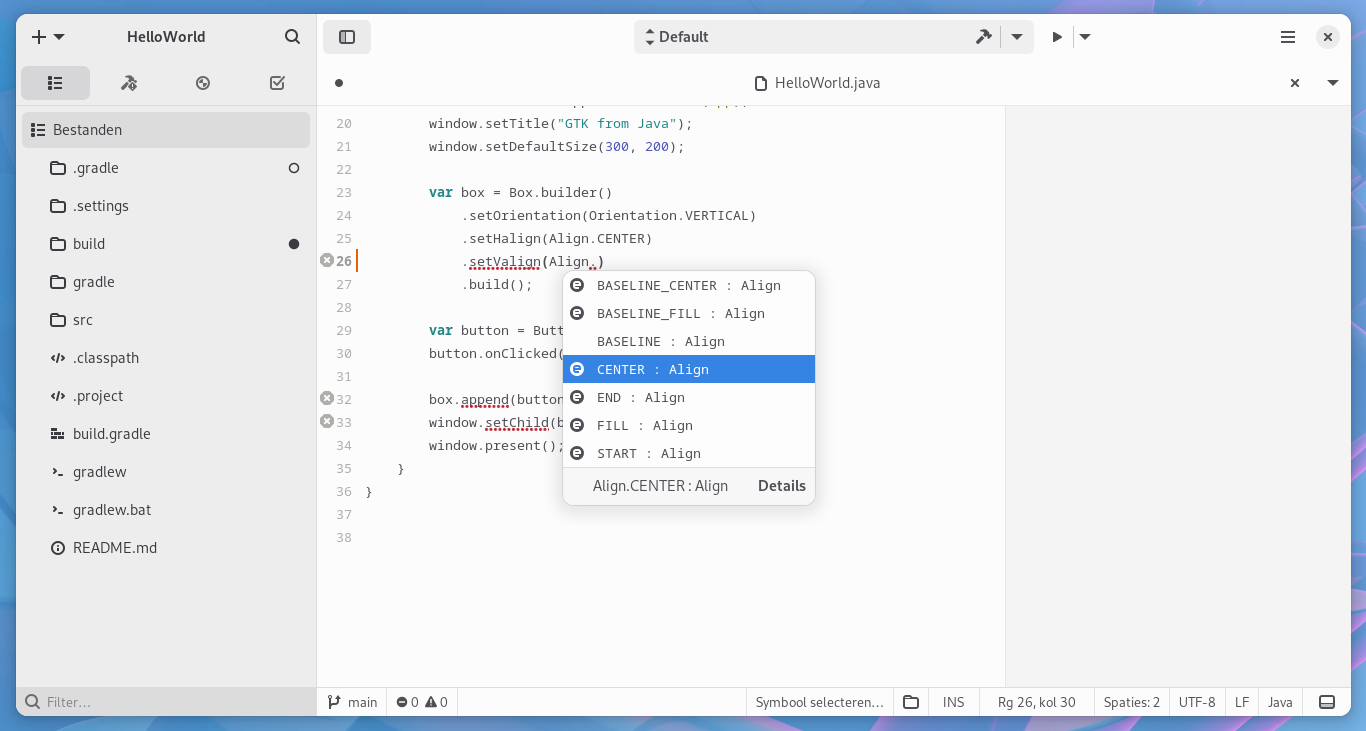Toggle INS insert mode in status bar
This screenshot has width=1366, height=731.
[x=953, y=702]
